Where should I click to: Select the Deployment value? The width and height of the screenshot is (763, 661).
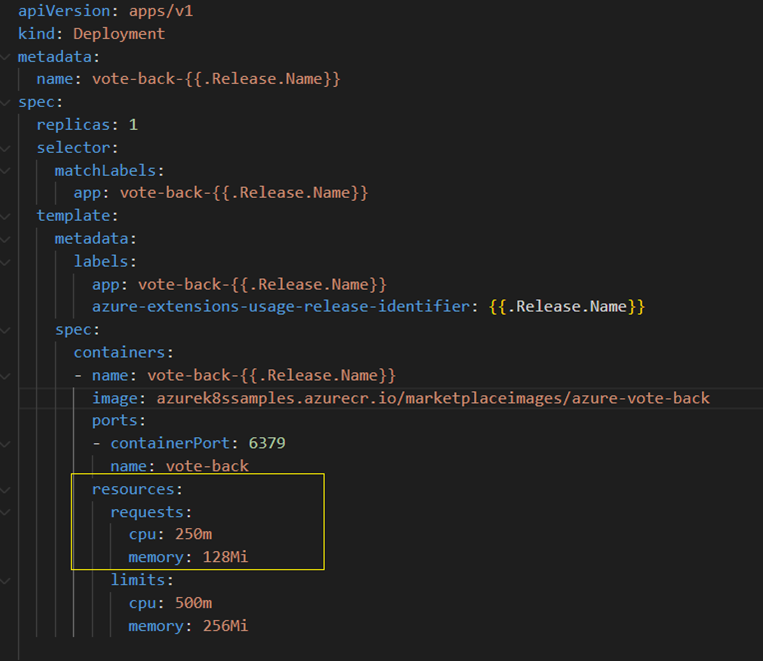119,34
